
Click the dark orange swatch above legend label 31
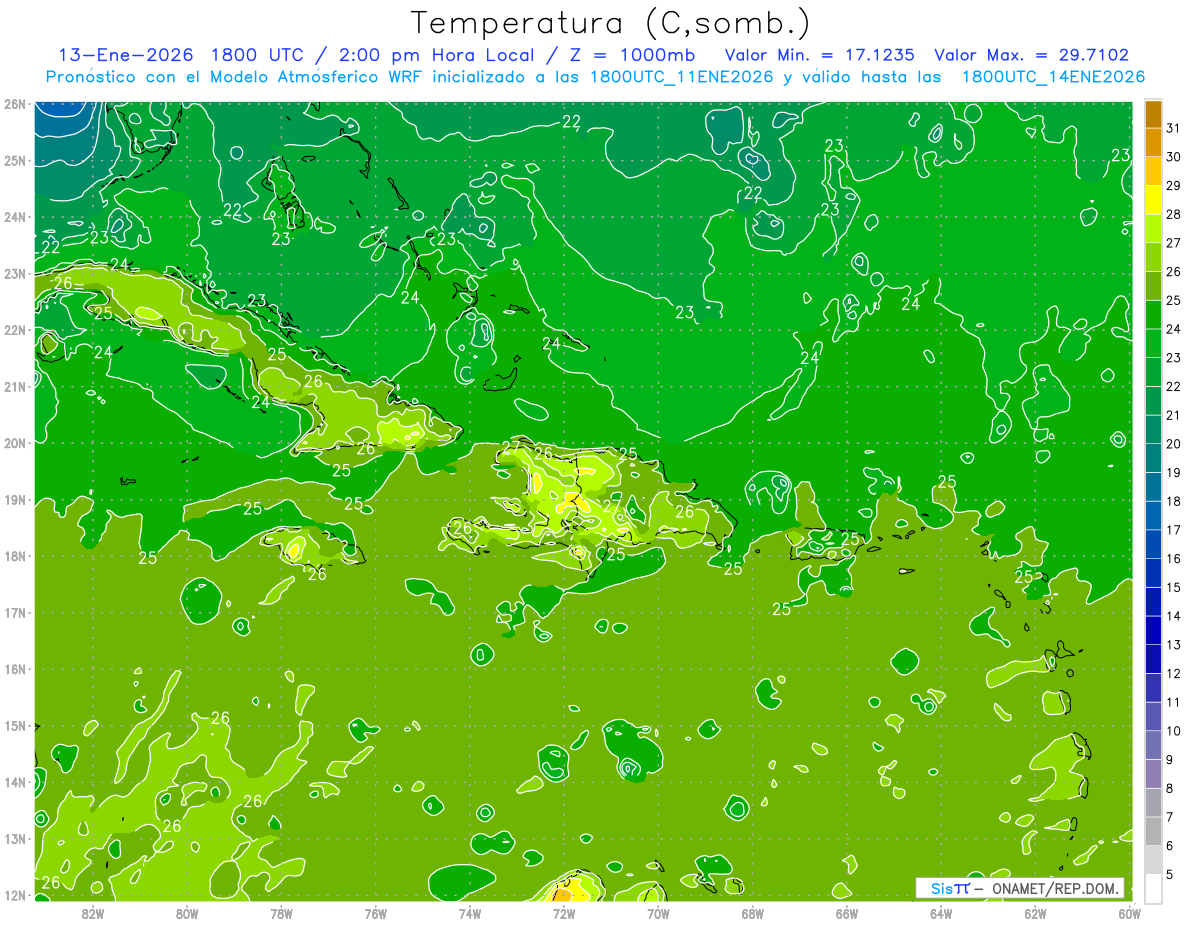(1153, 114)
